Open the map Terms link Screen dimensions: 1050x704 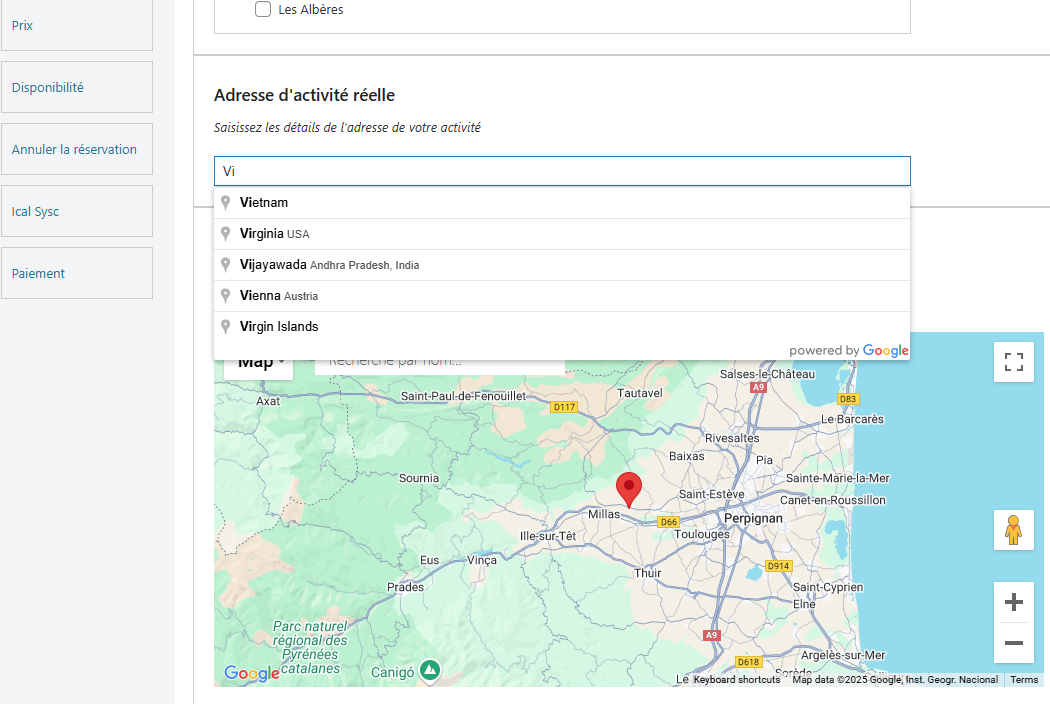coord(1024,679)
